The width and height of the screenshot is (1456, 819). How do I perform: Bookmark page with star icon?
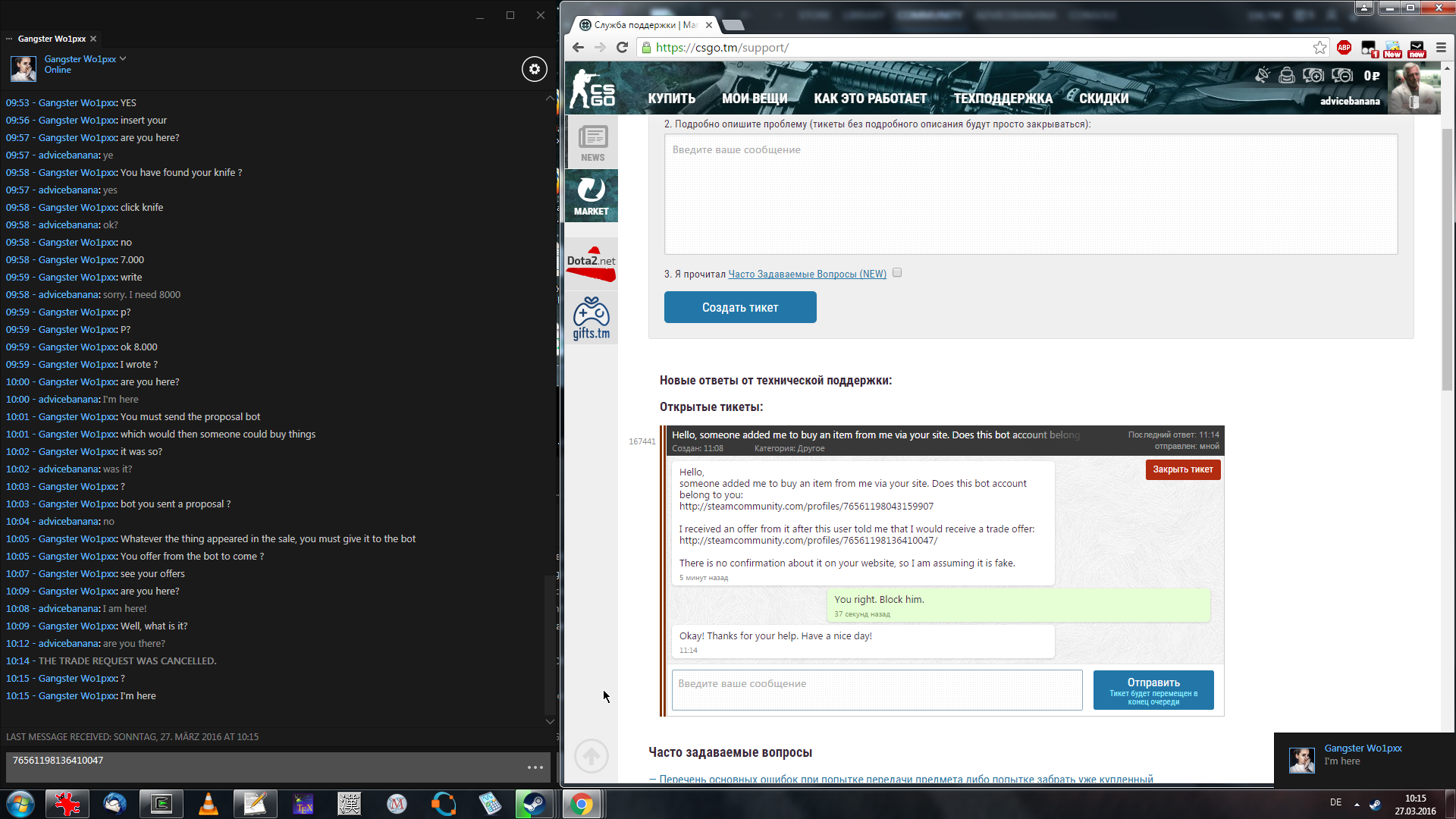[1319, 47]
